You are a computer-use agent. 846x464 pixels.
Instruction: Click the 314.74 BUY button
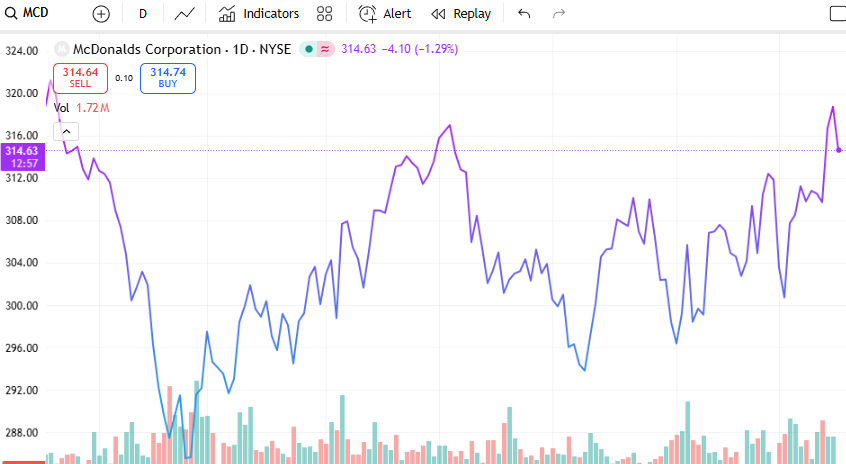168,78
